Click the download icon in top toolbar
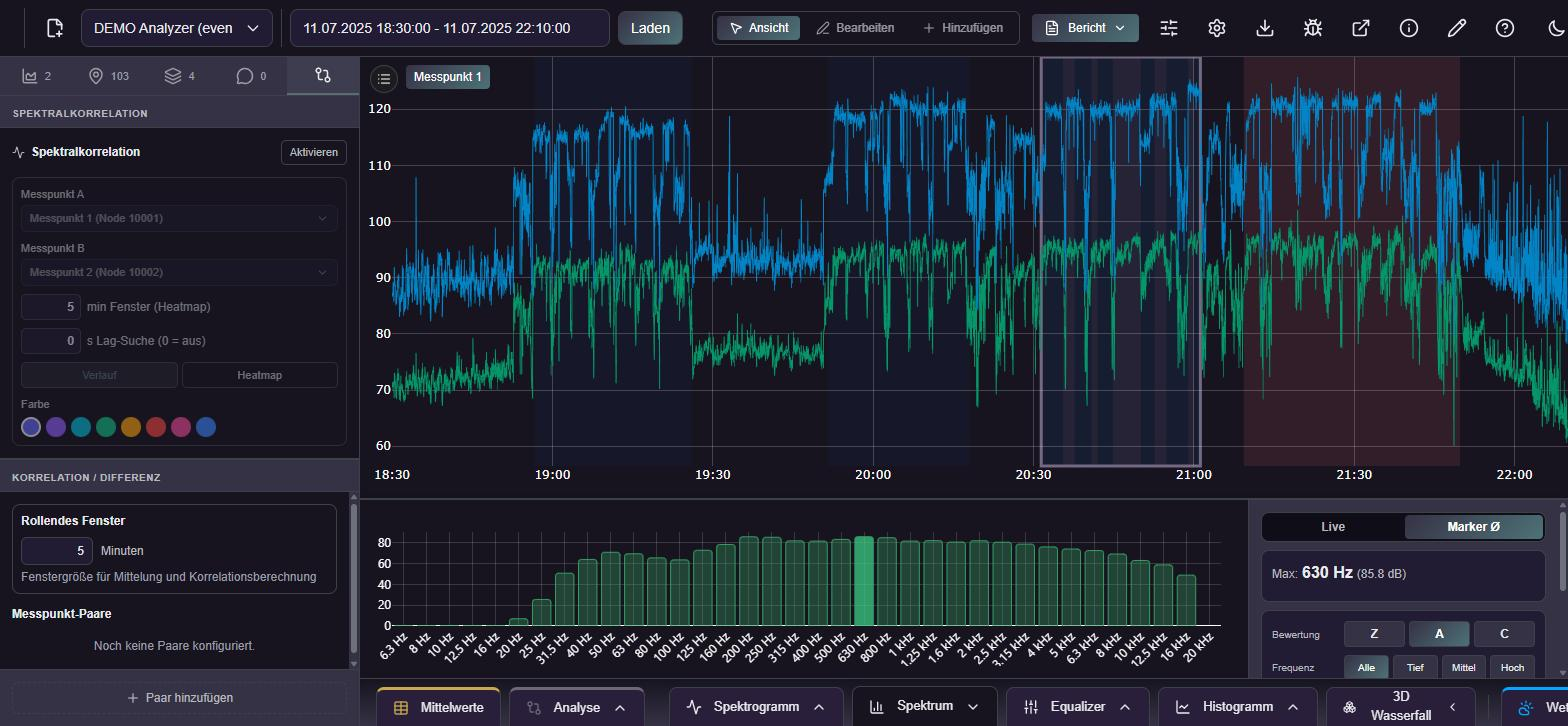 1265,28
